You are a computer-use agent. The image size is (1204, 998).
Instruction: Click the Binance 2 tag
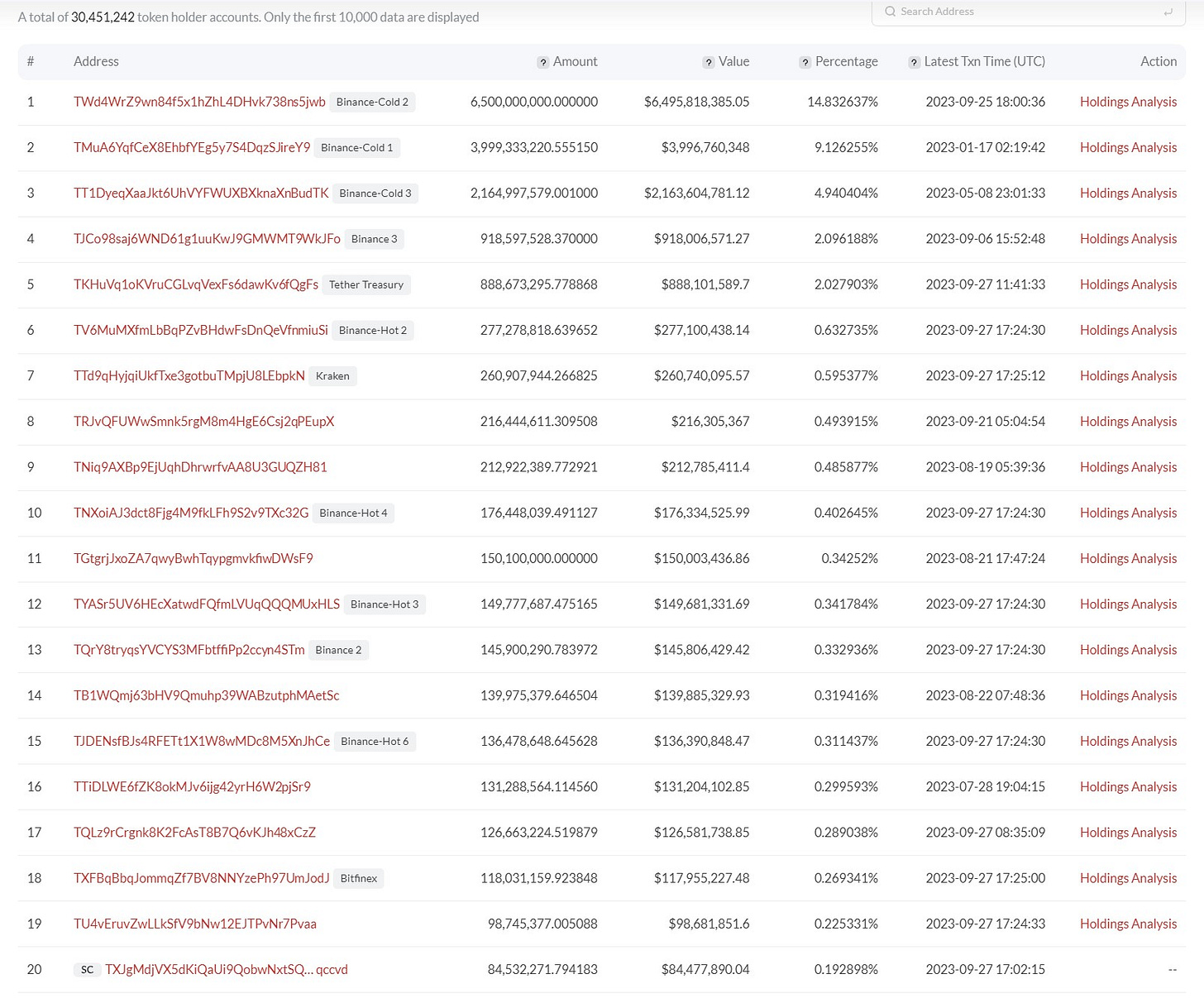[338, 650]
